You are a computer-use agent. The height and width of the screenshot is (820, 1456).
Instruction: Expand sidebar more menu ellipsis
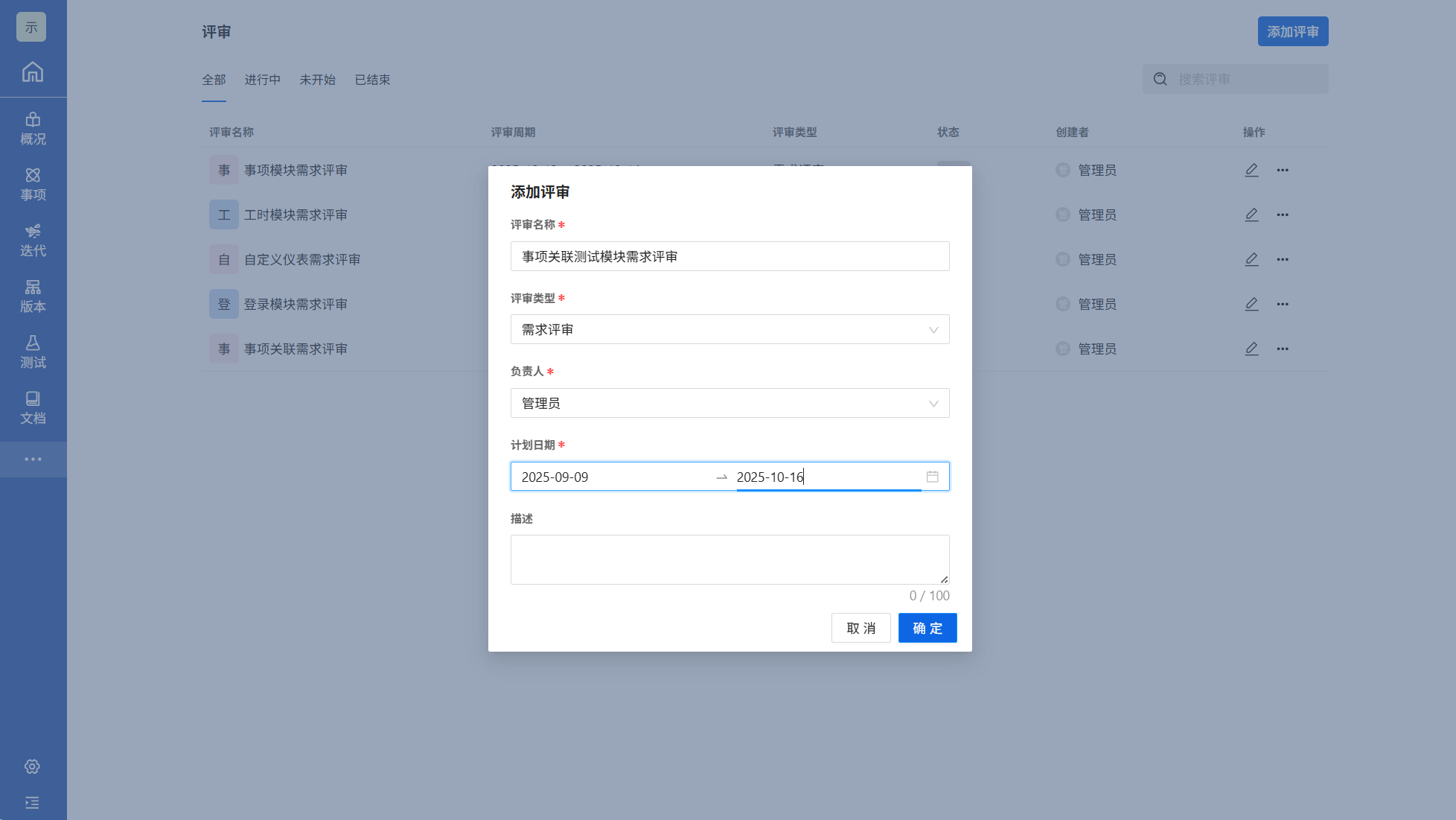coord(33,460)
